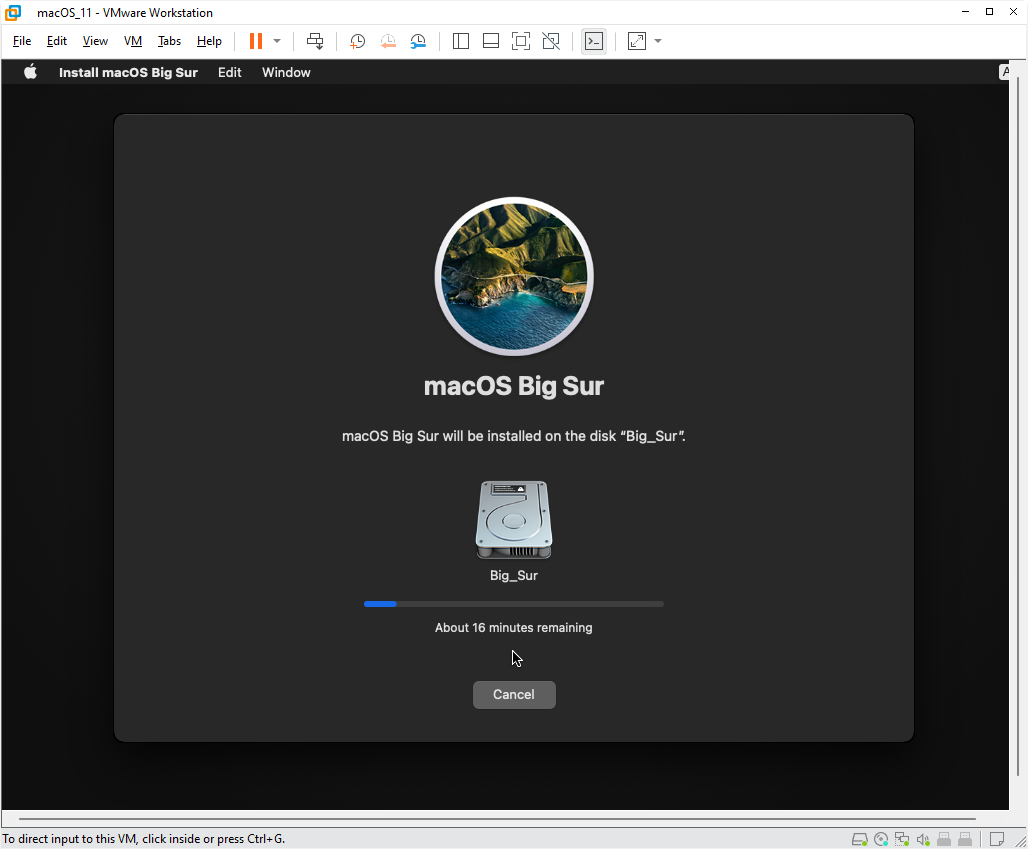Click the "macOS Big Sur" heading

pos(514,386)
